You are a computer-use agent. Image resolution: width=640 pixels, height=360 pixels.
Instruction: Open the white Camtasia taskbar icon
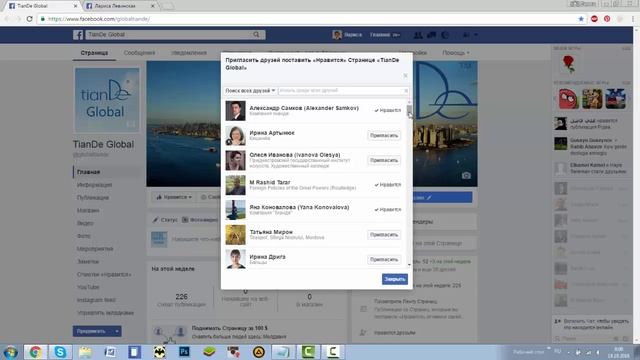pos(333,352)
